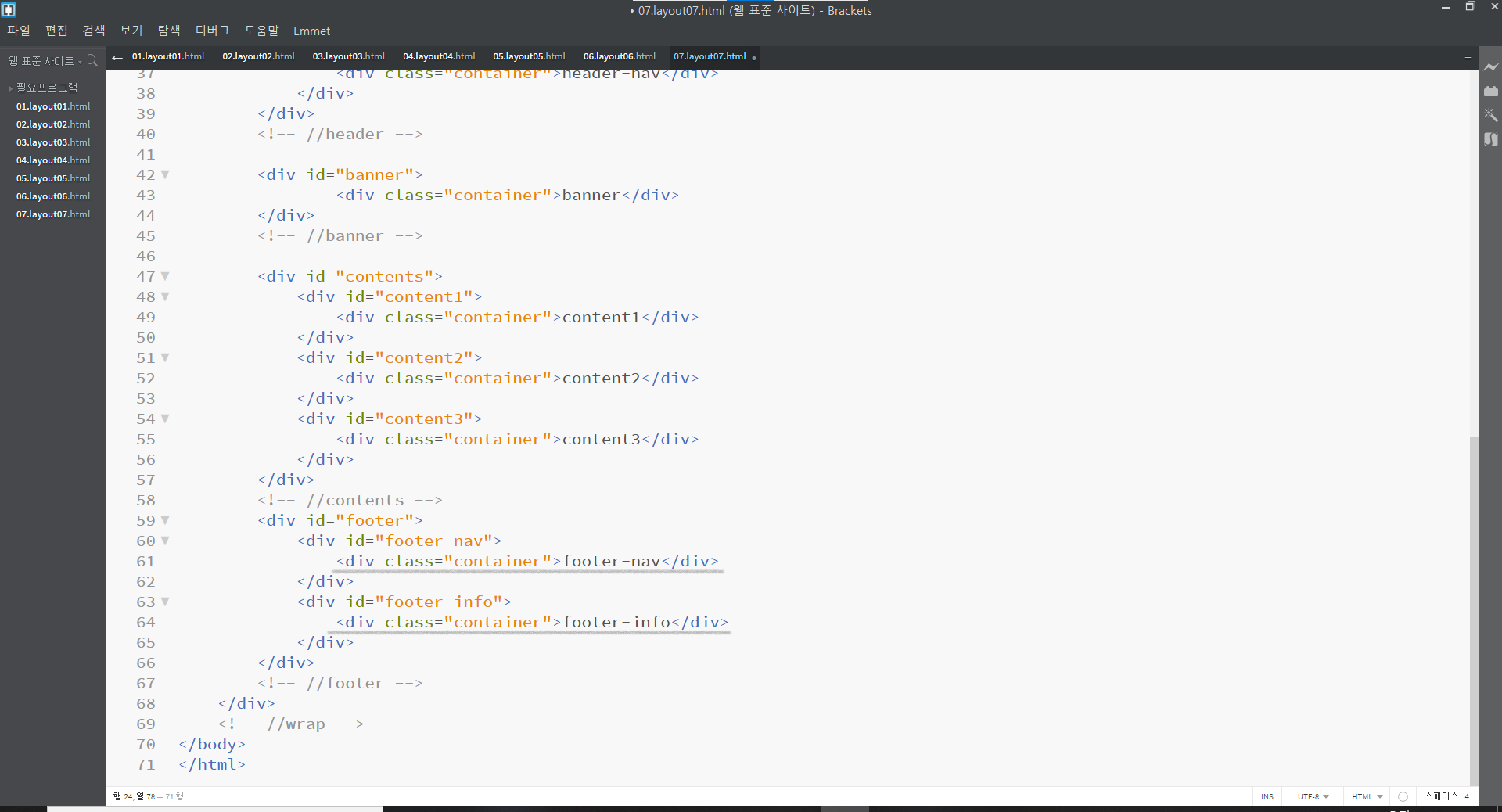This screenshot has width=1502, height=812.
Task: Click the '<!-- //banner -->' comment on line 45
Action: pos(340,236)
